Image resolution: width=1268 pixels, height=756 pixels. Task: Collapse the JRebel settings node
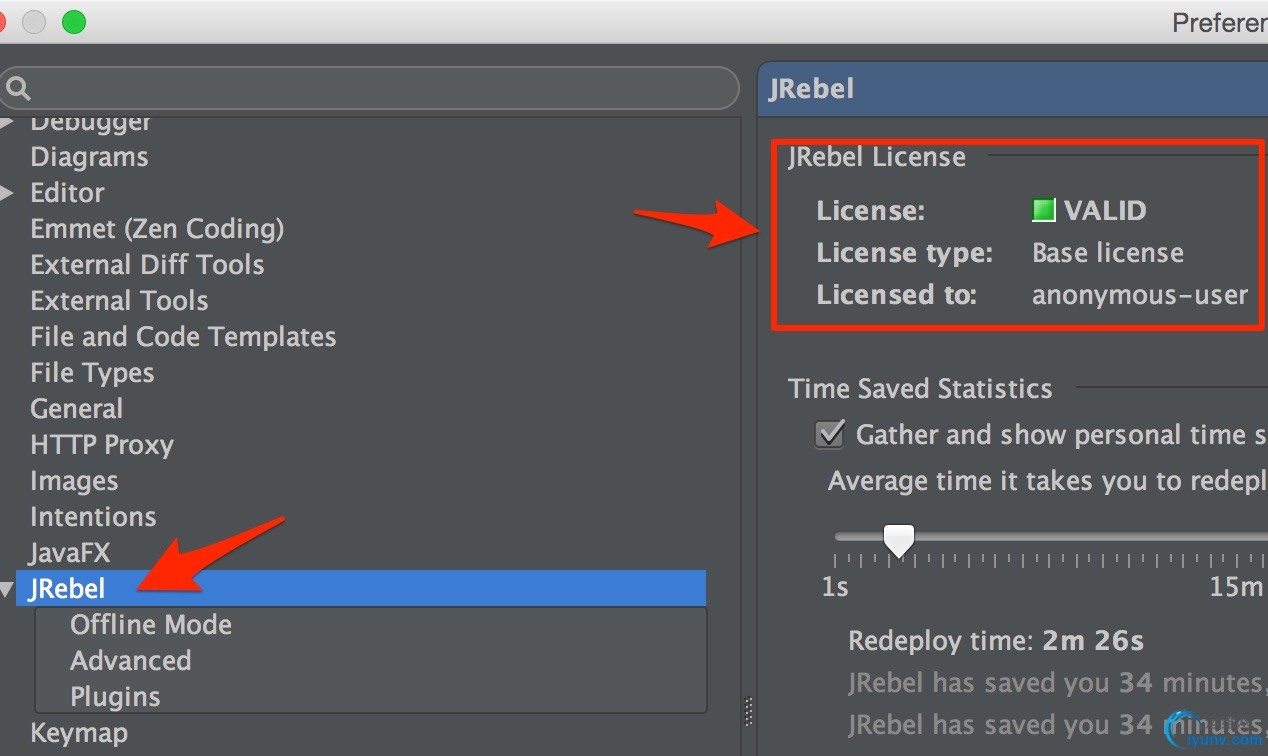(8, 590)
